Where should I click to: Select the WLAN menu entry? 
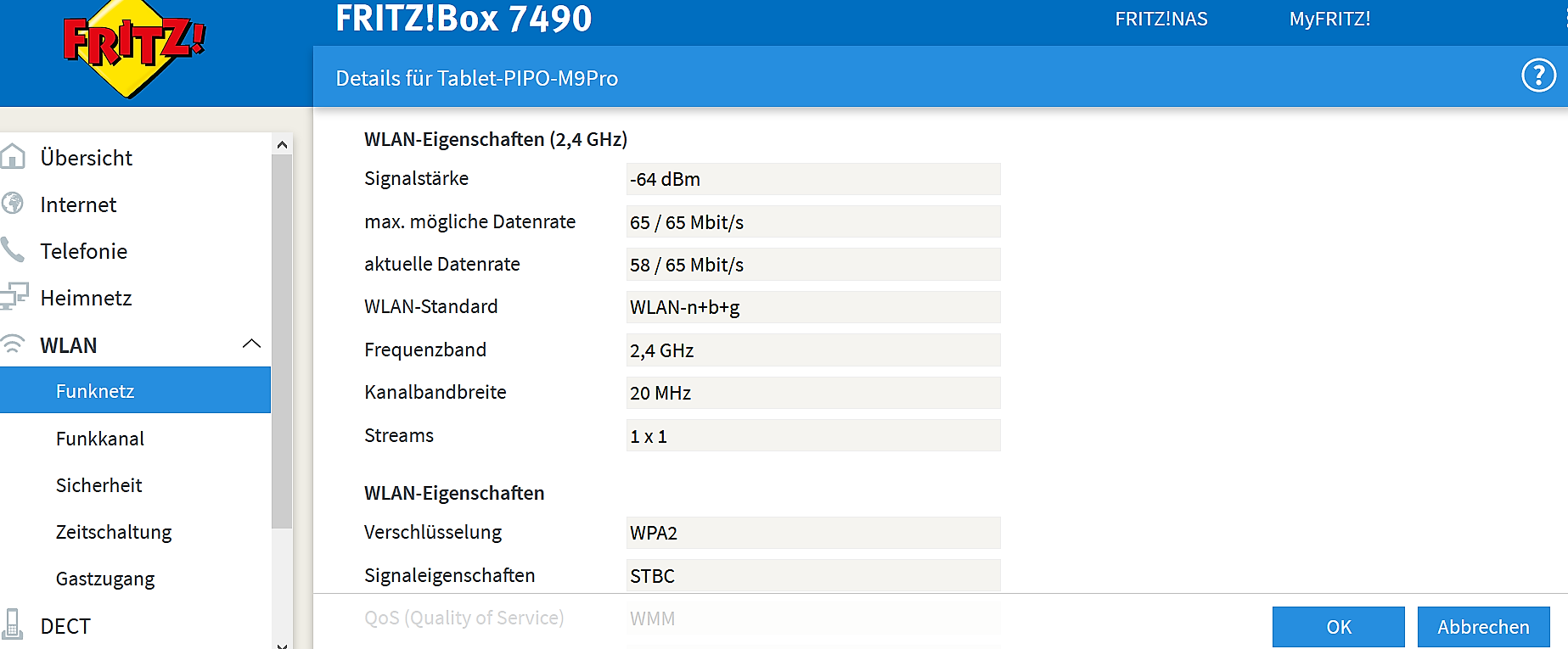pyautogui.click(x=69, y=345)
